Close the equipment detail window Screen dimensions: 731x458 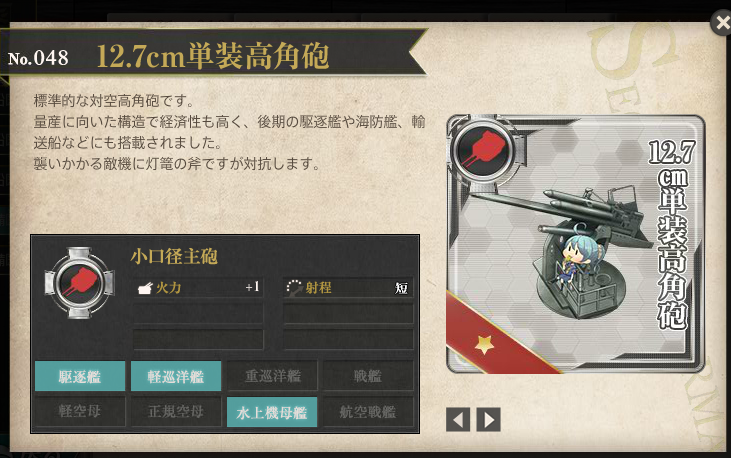click(x=721, y=22)
